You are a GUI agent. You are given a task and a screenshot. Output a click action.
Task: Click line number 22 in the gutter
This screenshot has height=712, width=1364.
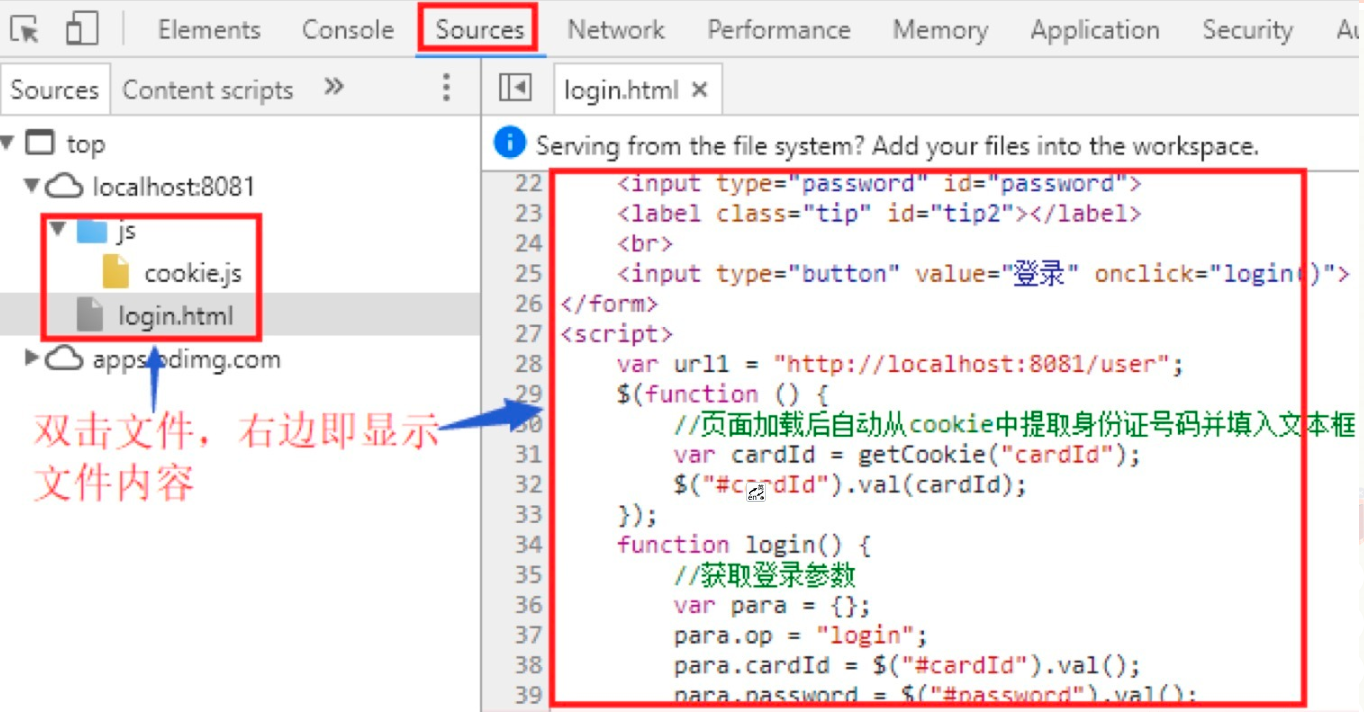(528, 184)
